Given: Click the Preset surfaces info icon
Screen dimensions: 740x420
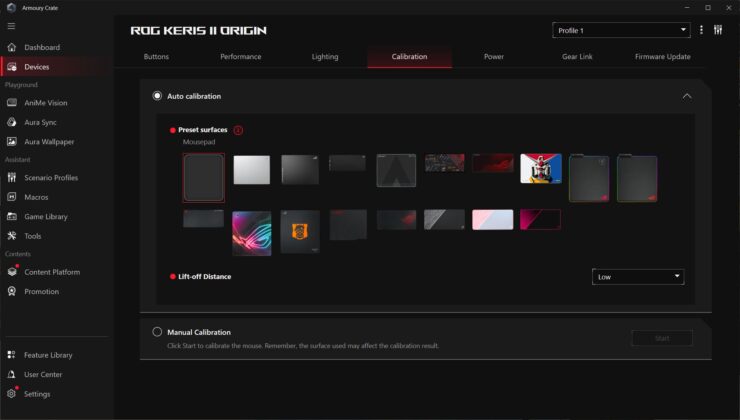Looking at the screenshot, I should pos(238,130).
